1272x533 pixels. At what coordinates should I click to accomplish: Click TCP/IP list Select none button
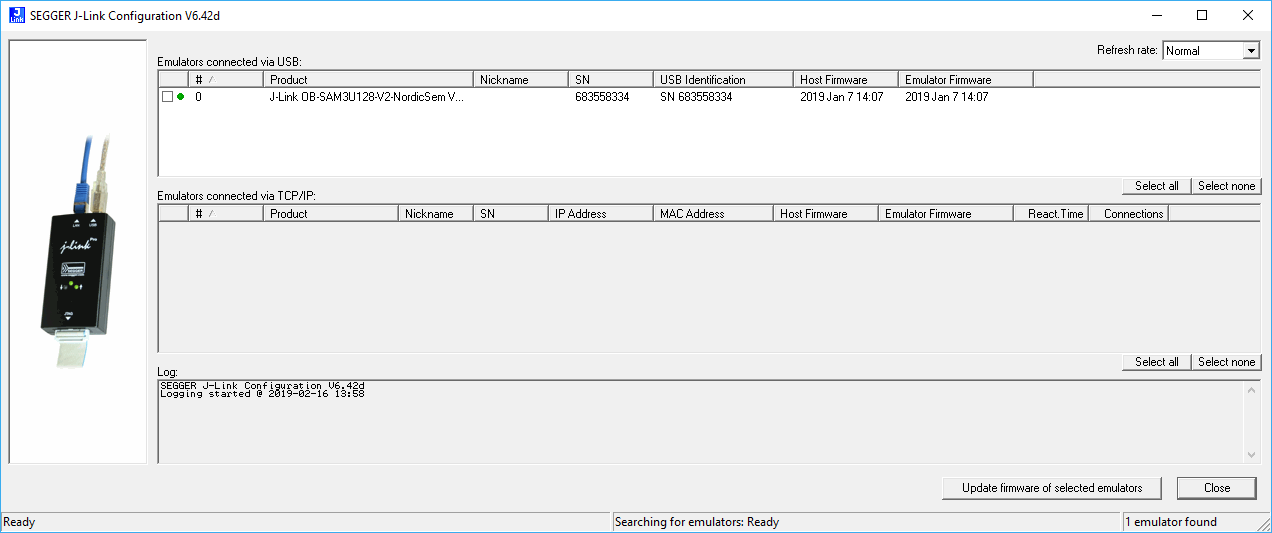coord(1226,362)
